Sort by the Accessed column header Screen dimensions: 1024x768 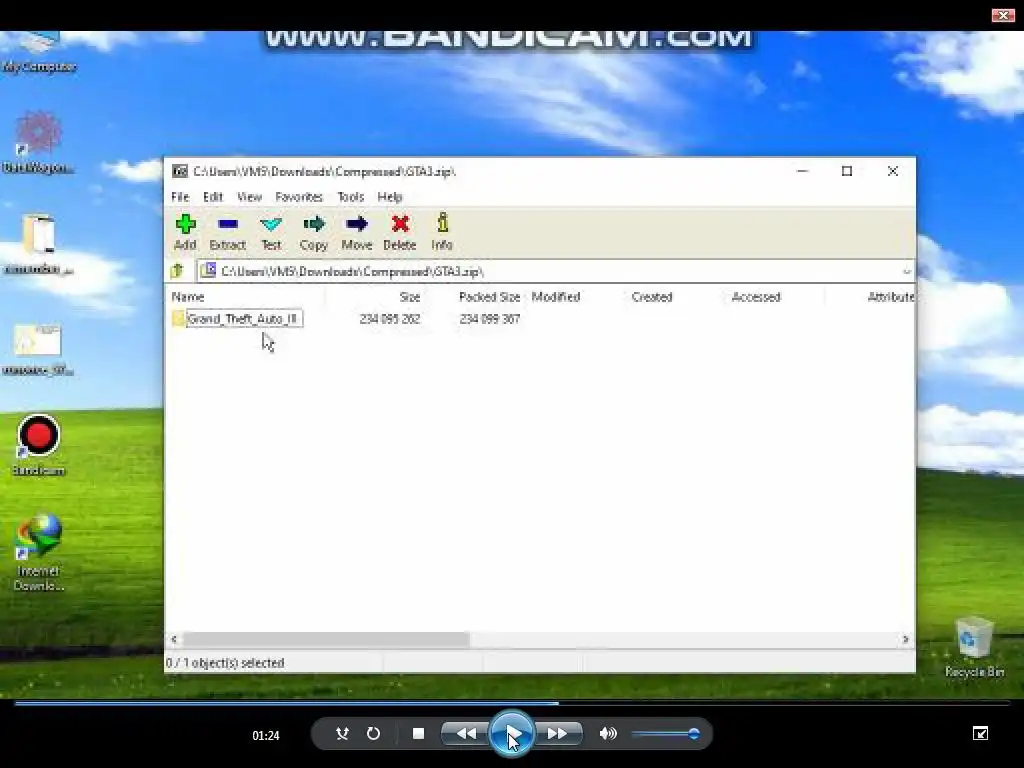[756, 296]
